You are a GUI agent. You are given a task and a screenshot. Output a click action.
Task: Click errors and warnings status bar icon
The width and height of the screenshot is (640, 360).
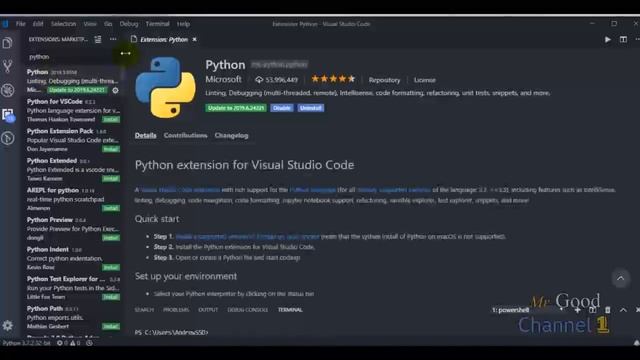tap(69, 343)
